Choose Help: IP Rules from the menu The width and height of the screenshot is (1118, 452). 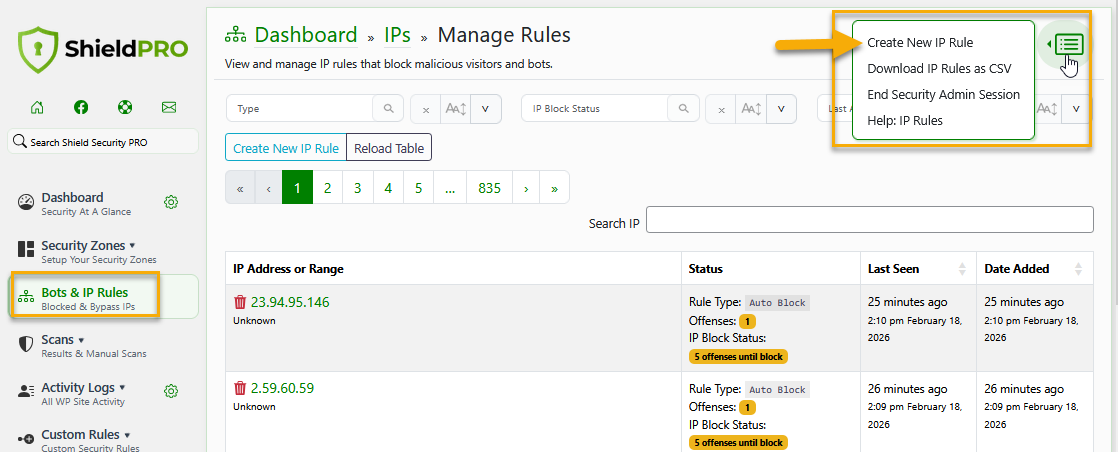tap(905, 120)
